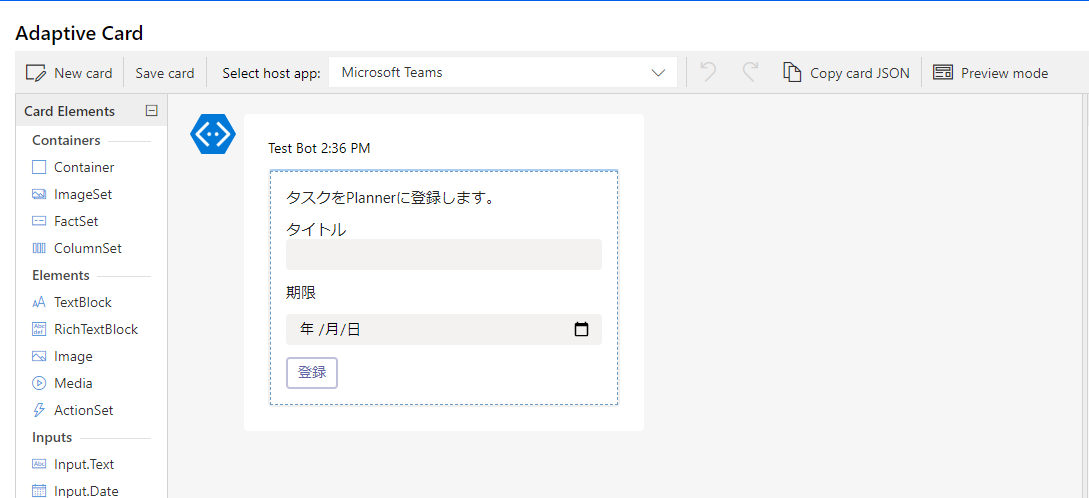Click the Save card button
1089x498 pixels.
pyautogui.click(x=165, y=73)
